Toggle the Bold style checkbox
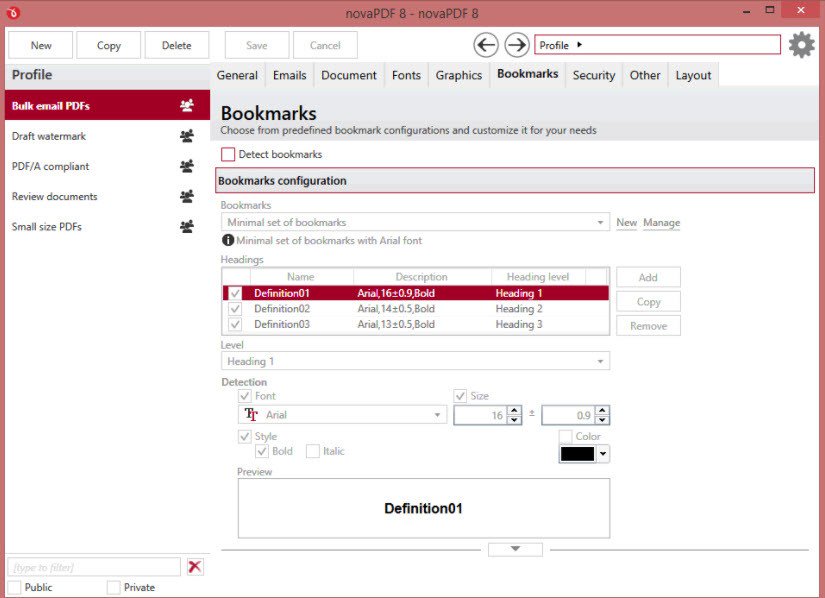Viewport: 825px width, 598px height. pos(262,451)
